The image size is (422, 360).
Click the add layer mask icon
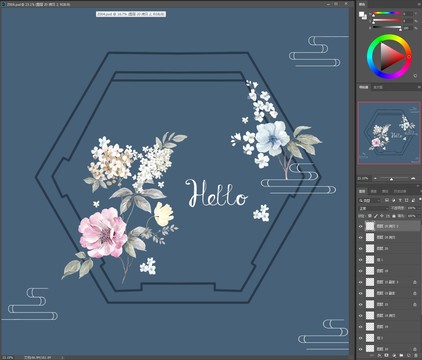pyautogui.click(x=386, y=355)
